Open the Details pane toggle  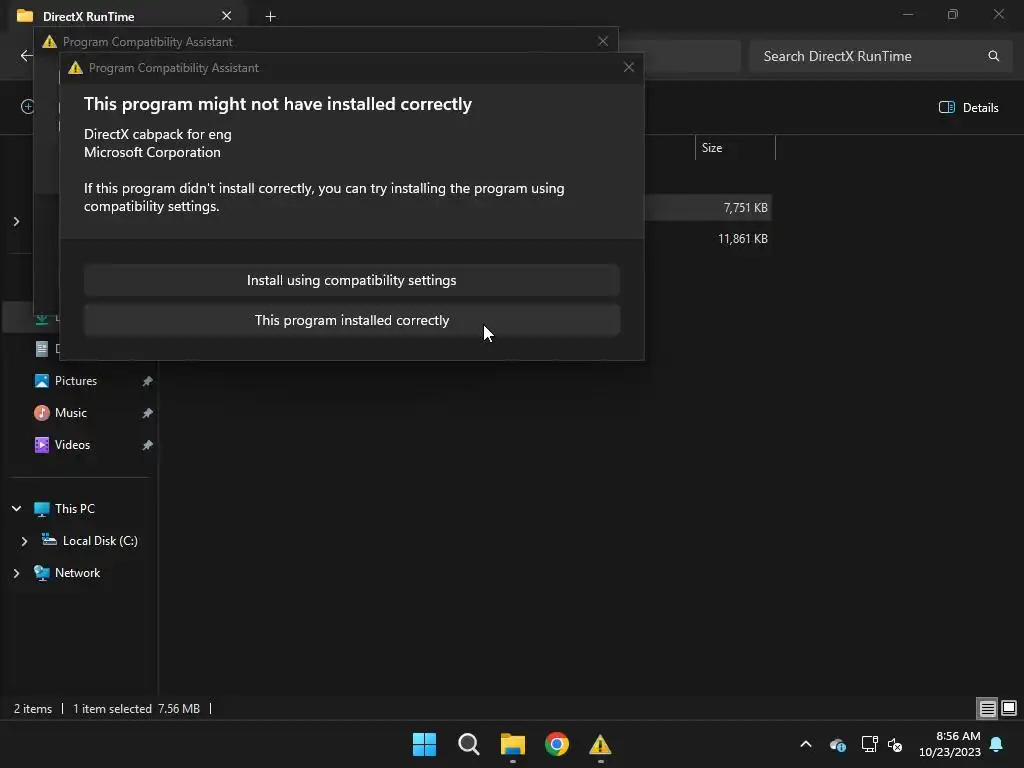[x=968, y=107]
